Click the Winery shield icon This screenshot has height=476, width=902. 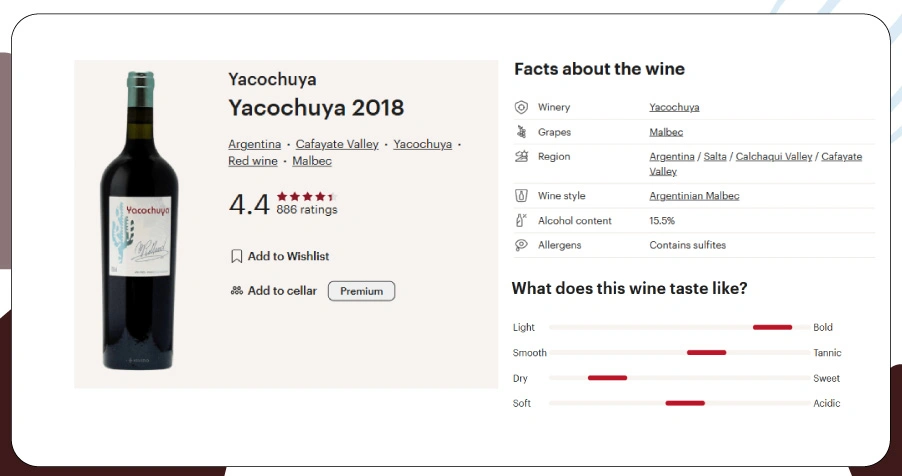[x=521, y=107]
